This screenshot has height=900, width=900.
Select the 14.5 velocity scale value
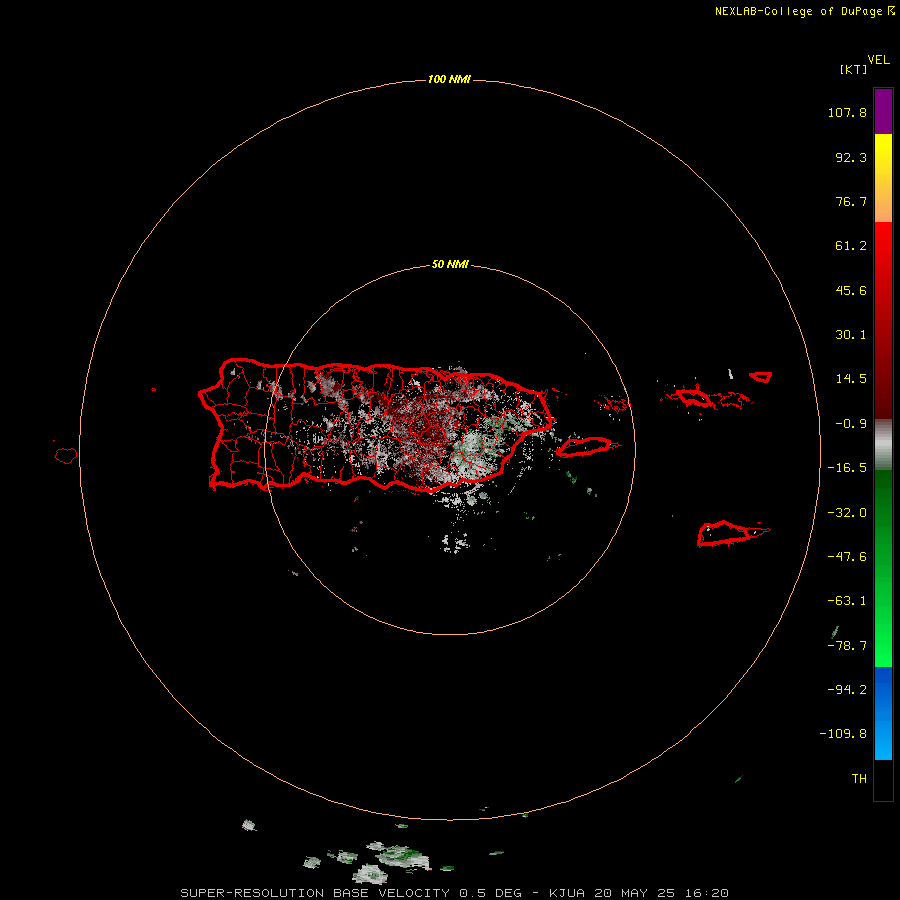[x=851, y=379]
